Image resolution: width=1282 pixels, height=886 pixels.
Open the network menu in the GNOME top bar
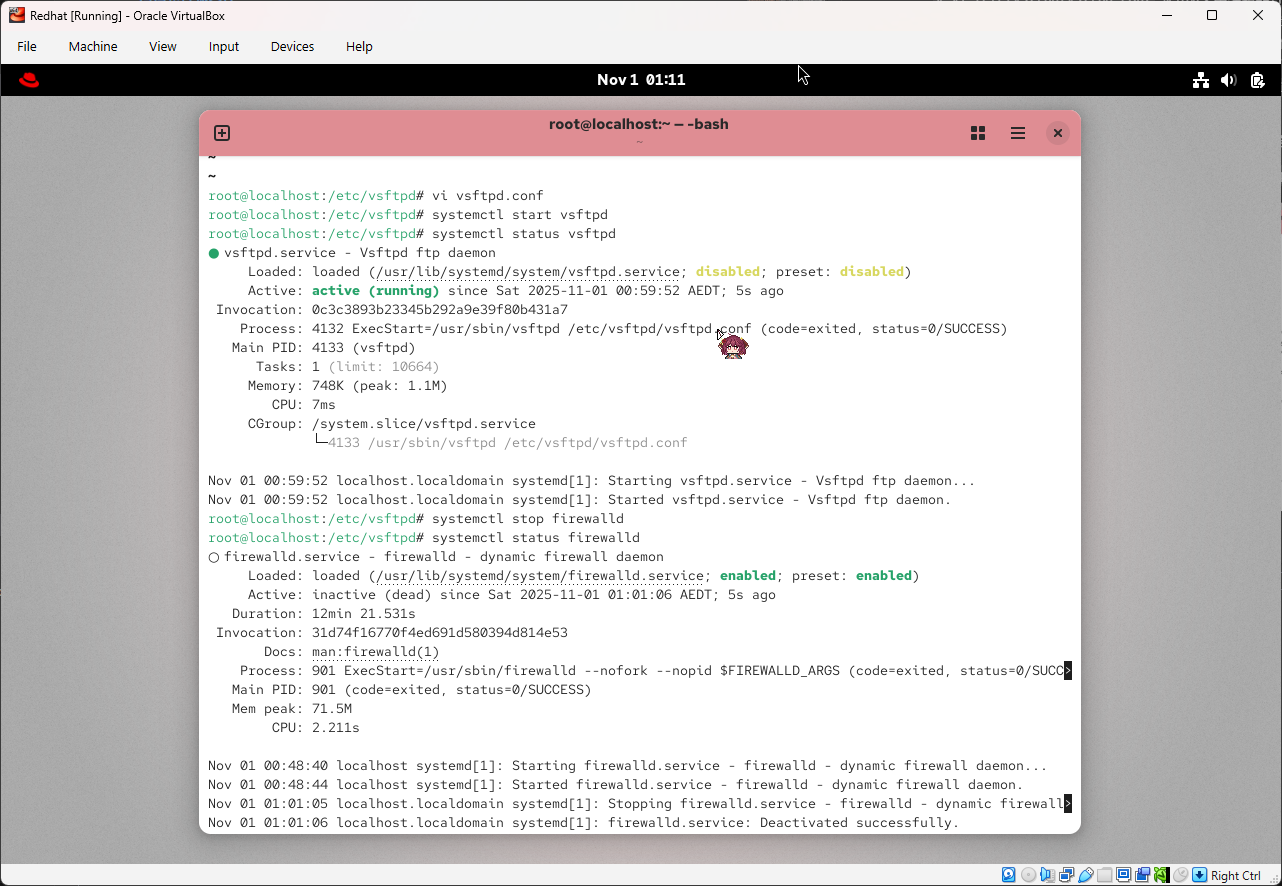1200,79
